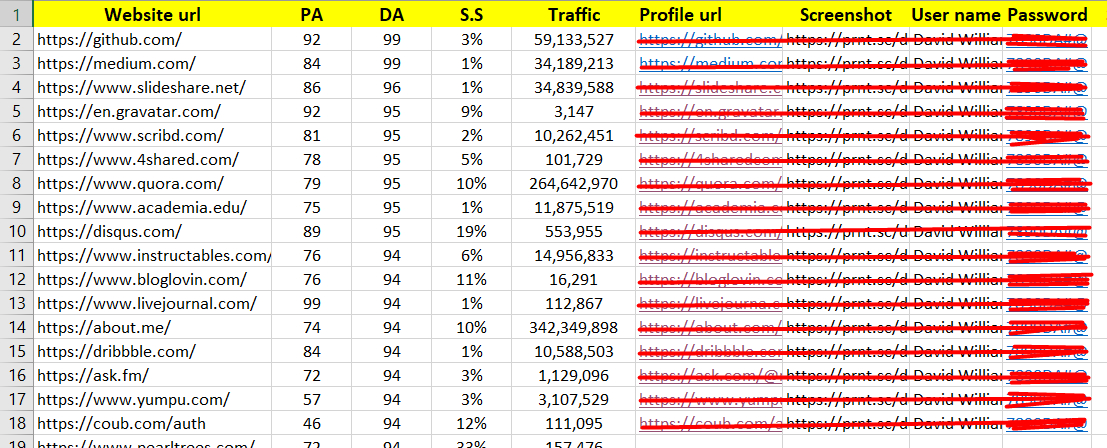Select traffic value 264,642,970
The image size is (1107, 448).
[574, 183]
